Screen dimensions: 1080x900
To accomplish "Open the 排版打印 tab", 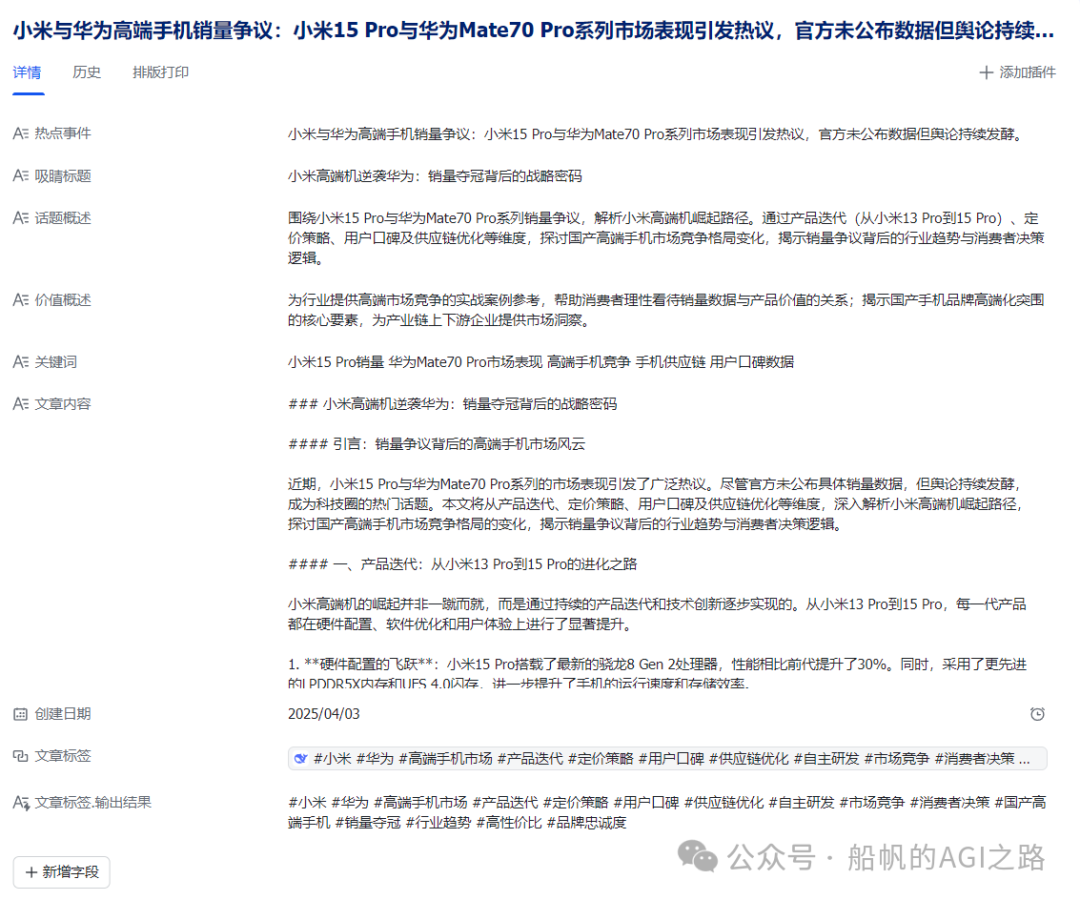I will click(x=160, y=72).
